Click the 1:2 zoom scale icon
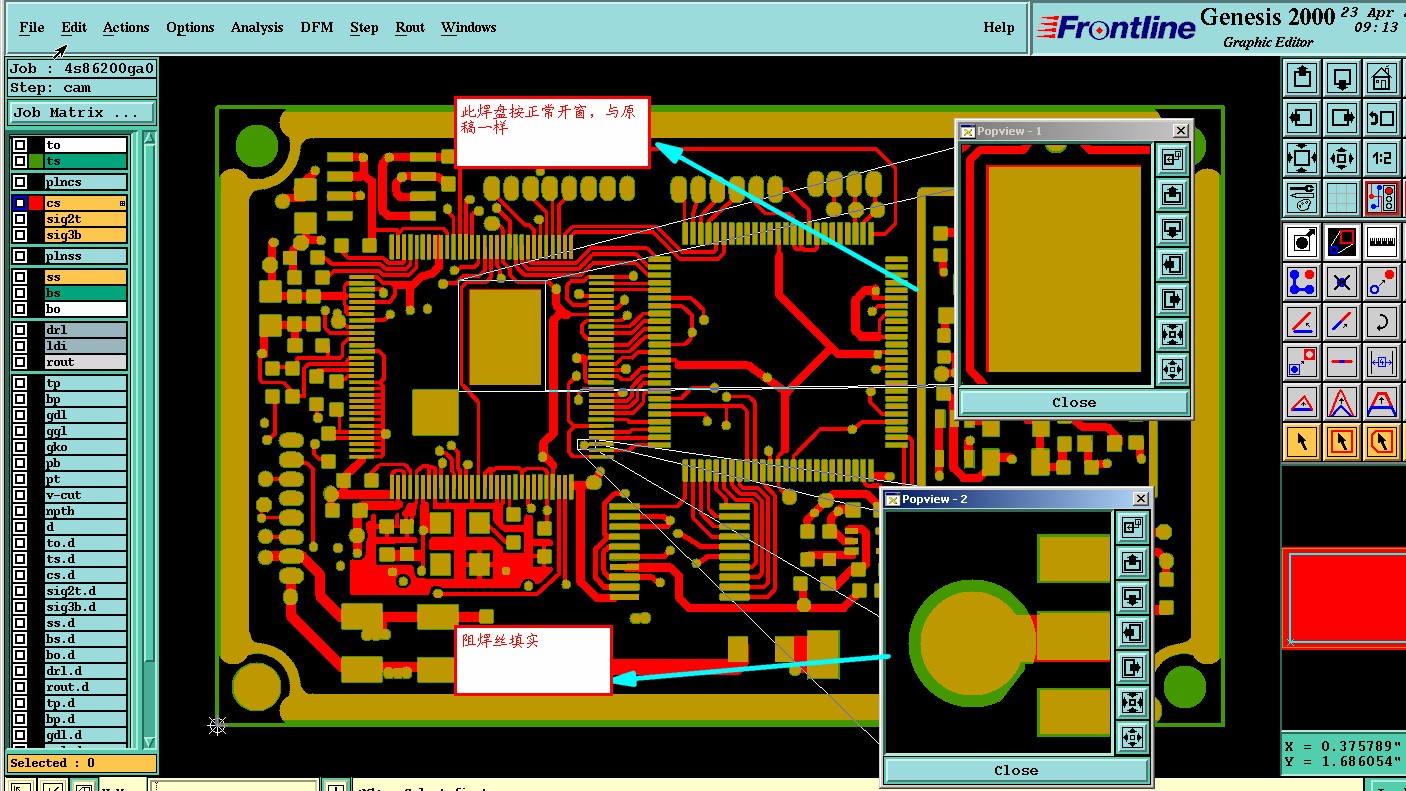 [1381, 157]
